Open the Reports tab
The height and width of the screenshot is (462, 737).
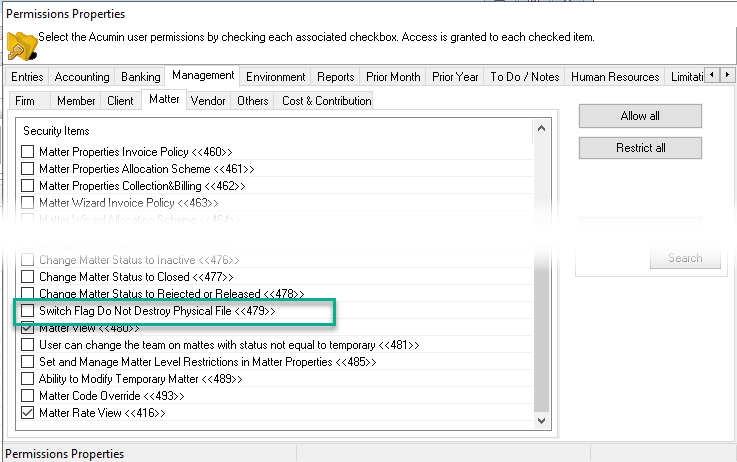click(x=336, y=77)
